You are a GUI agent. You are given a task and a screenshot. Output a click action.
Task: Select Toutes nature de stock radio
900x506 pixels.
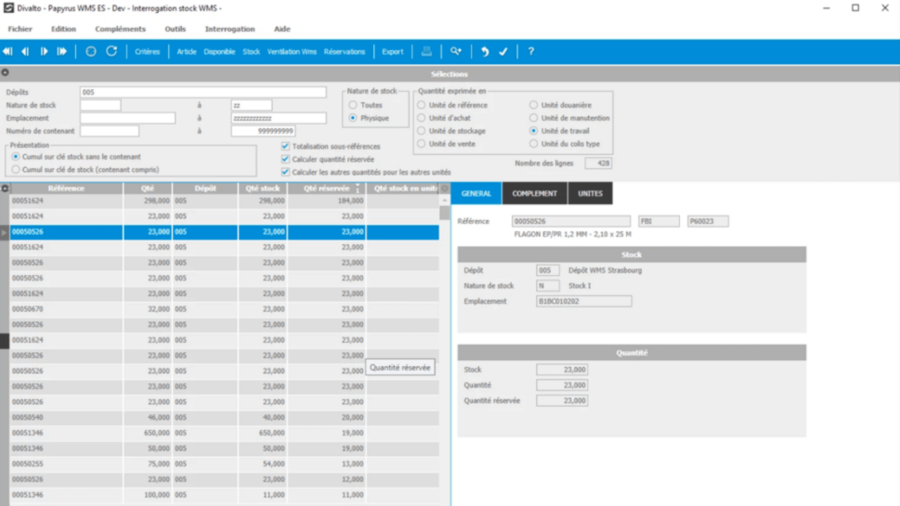coord(353,105)
